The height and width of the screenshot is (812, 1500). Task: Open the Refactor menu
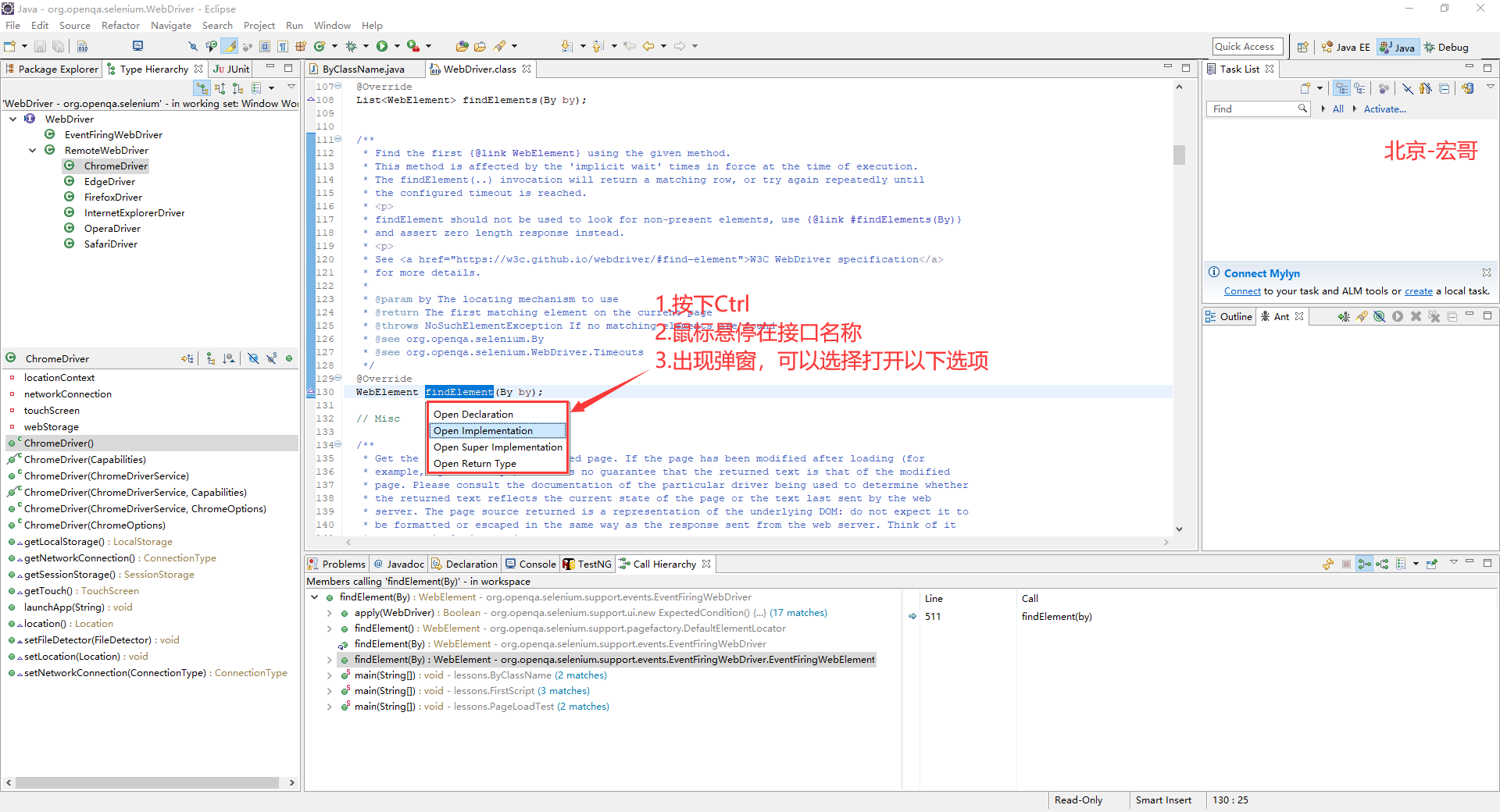(x=120, y=26)
